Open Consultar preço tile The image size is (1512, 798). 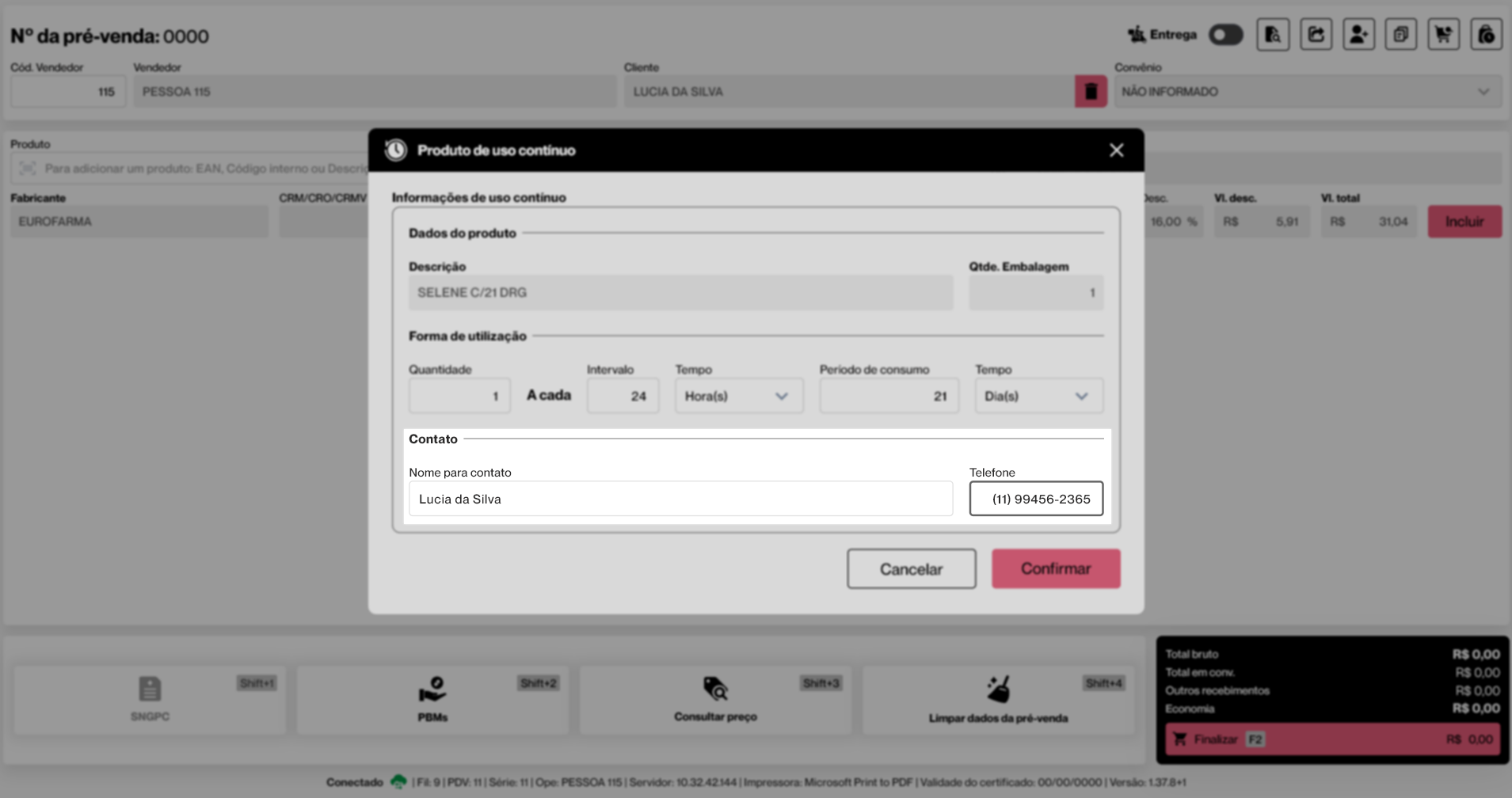[715, 700]
